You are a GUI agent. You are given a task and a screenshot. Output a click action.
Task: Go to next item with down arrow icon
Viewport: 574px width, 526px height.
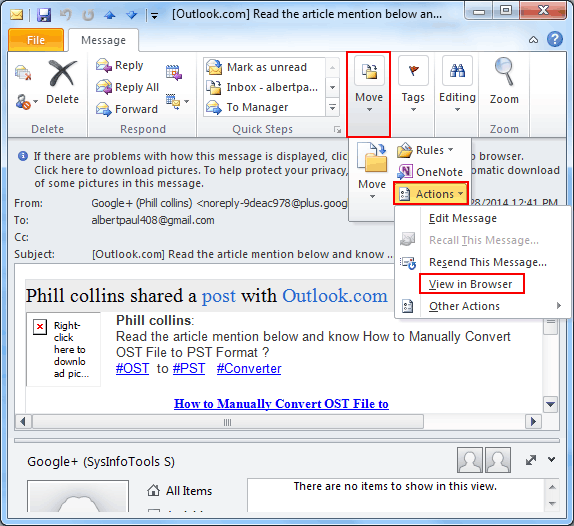click(x=131, y=15)
